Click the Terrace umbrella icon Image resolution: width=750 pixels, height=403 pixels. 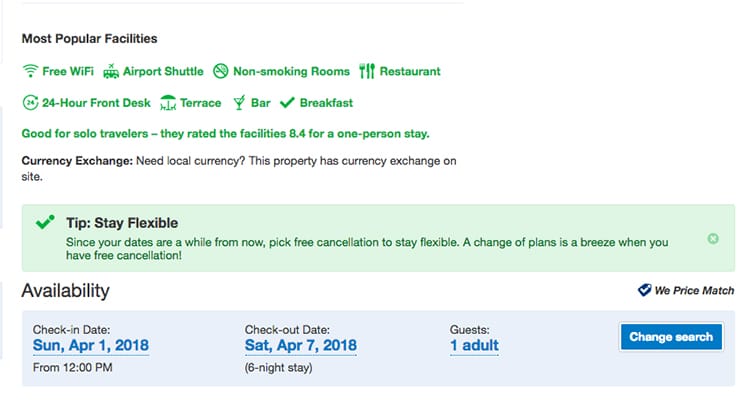(x=168, y=102)
